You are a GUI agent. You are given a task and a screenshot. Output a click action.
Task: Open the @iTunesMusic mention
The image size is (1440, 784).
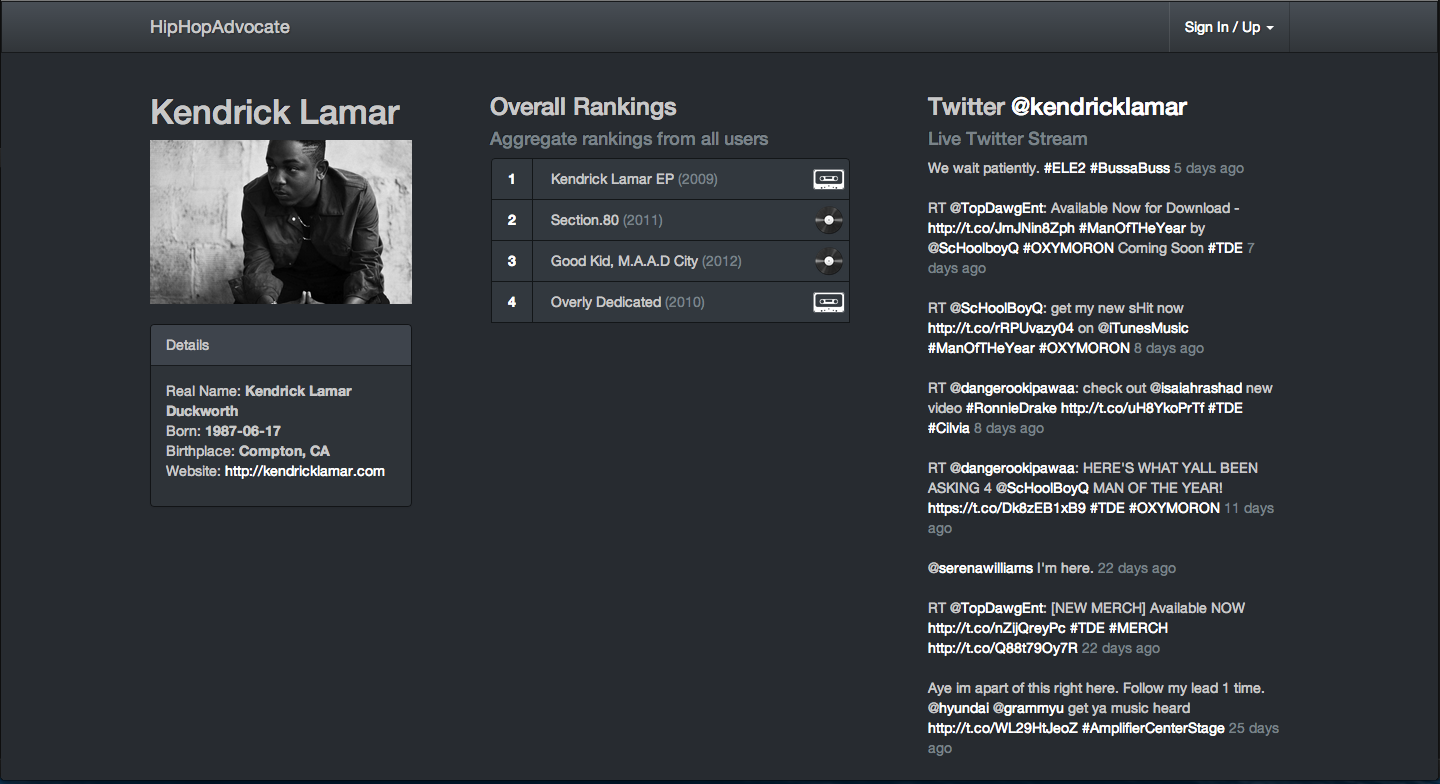(1143, 328)
